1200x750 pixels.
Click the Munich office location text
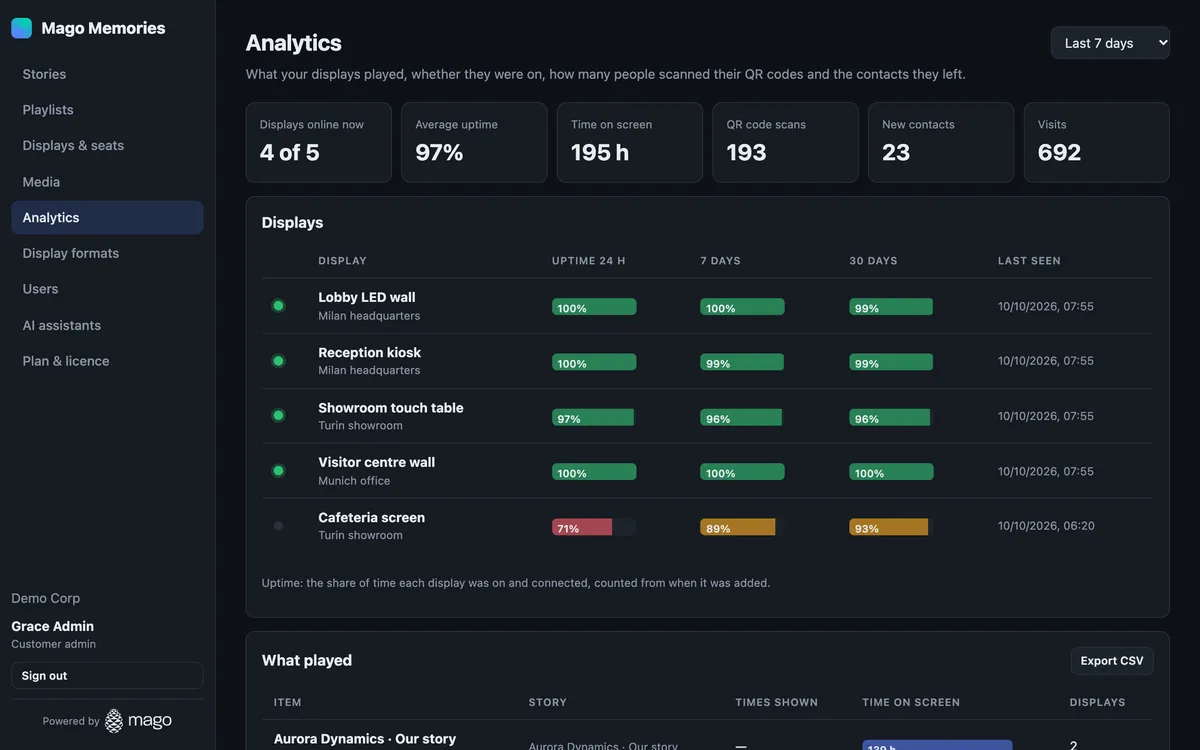tap(354, 481)
